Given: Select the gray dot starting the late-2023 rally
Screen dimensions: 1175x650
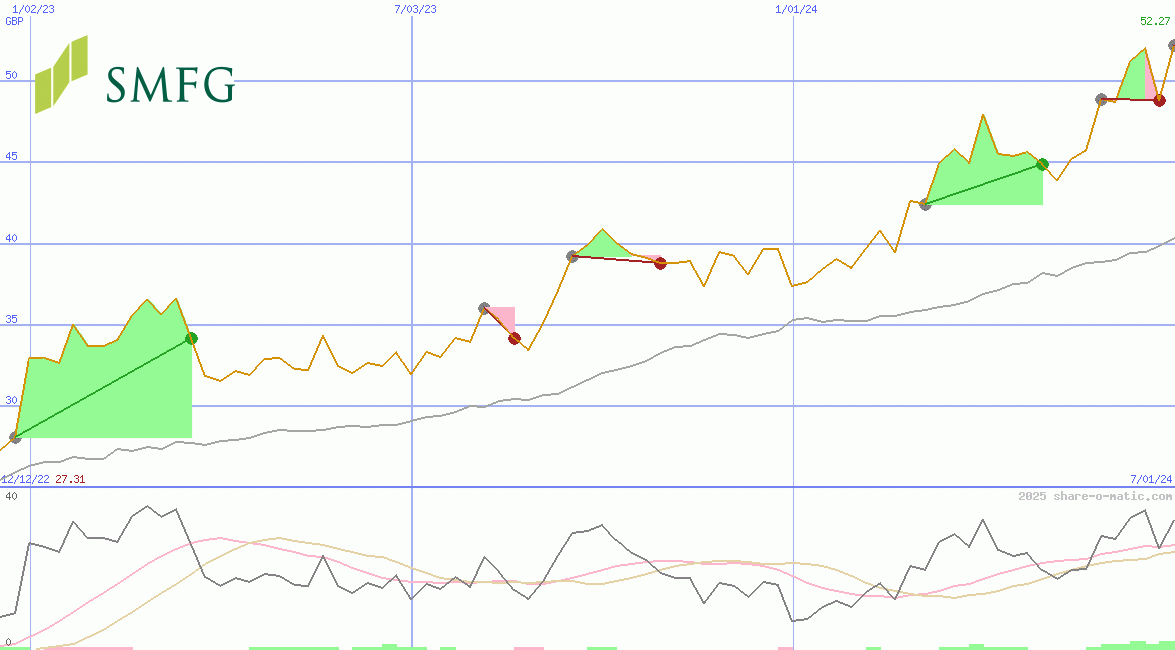Looking at the screenshot, I should click(923, 205).
